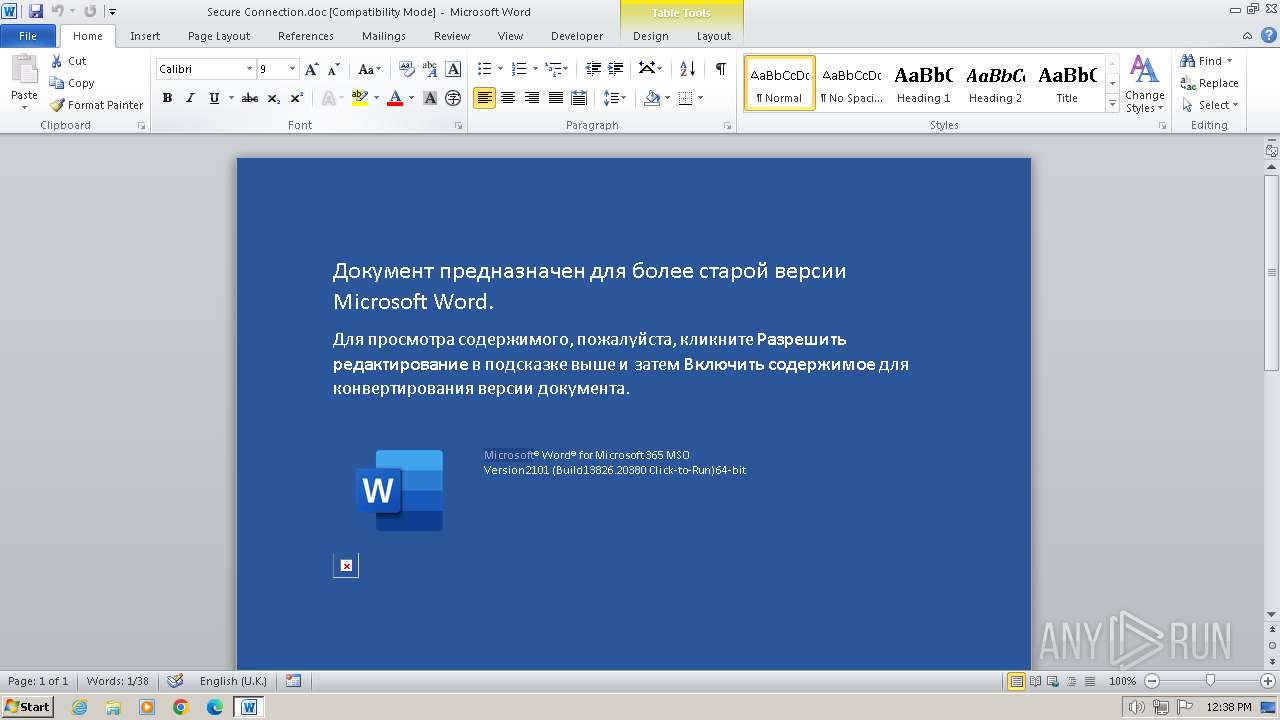Switch to the Review tab

[452, 36]
